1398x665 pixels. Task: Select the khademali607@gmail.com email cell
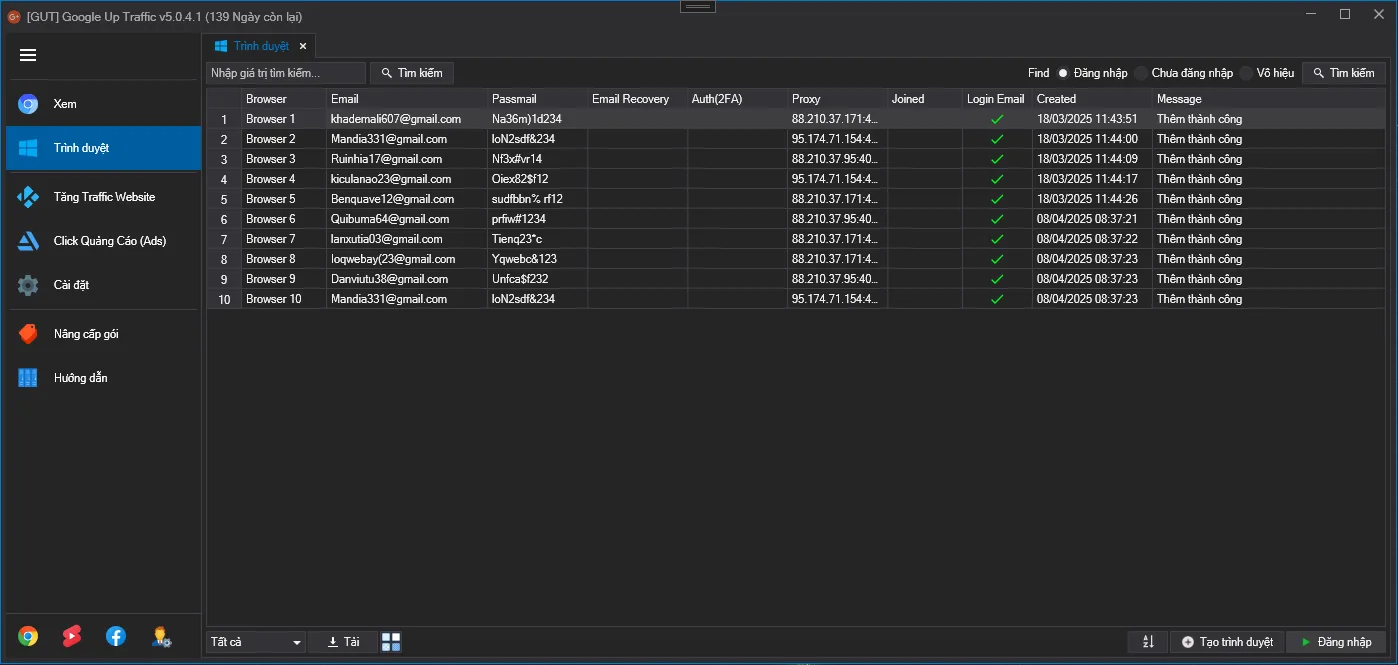407,119
